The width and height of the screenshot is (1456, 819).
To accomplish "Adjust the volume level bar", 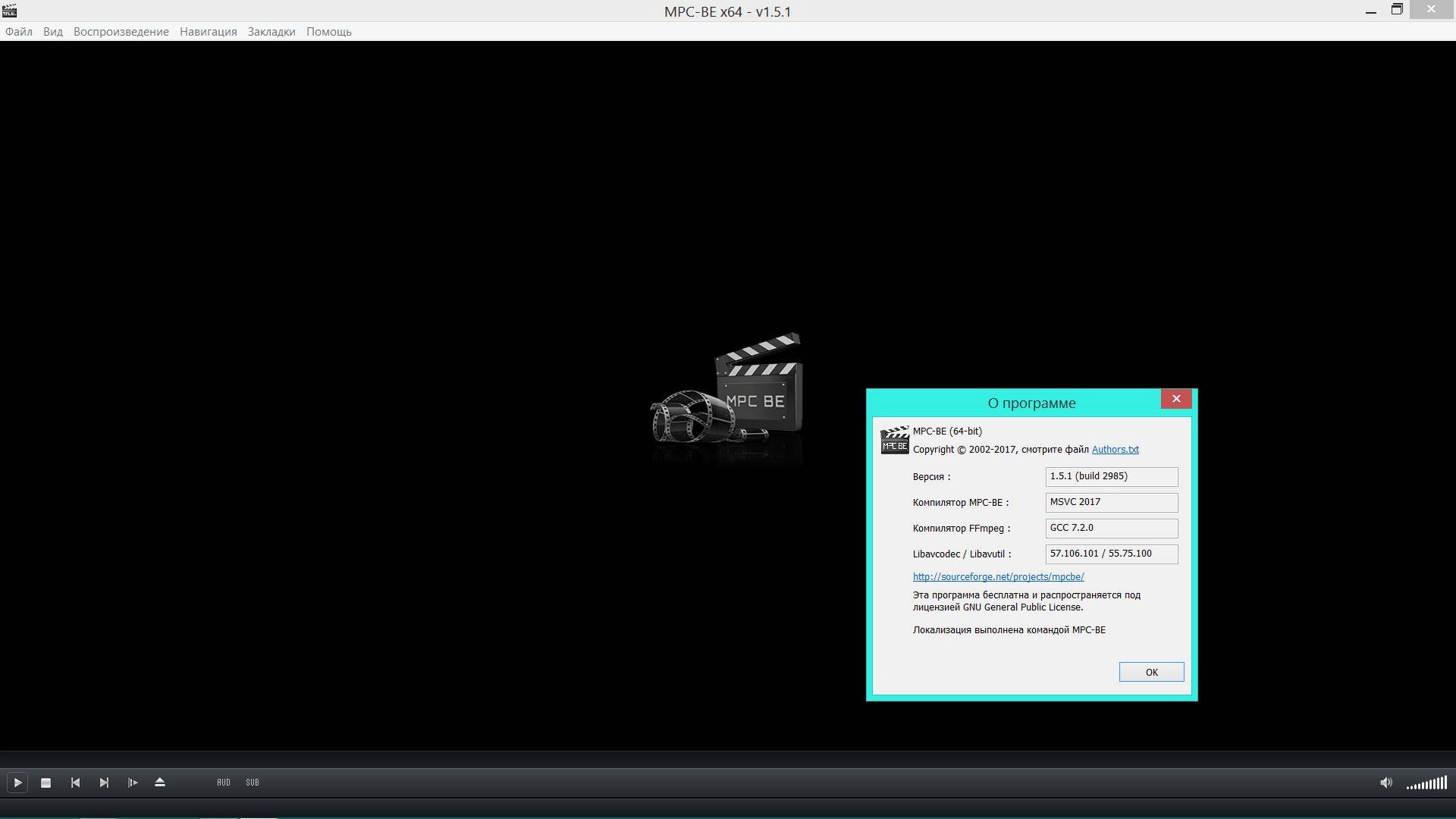I will pyautogui.click(x=1426, y=783).
